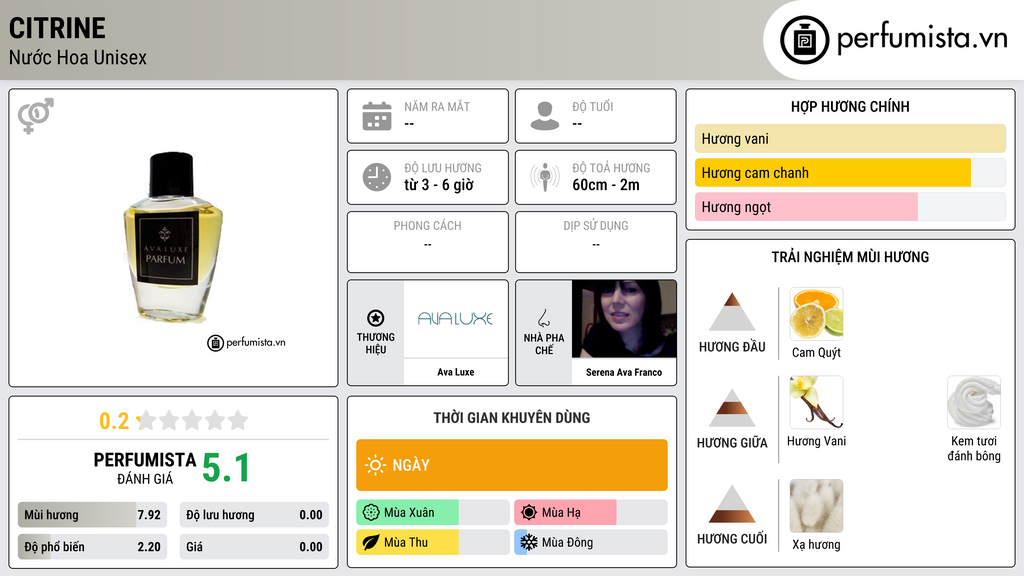1024x576 pixels.
Task: Click the perfumista.vn bottle logo icon
Action: click(804, 40)
